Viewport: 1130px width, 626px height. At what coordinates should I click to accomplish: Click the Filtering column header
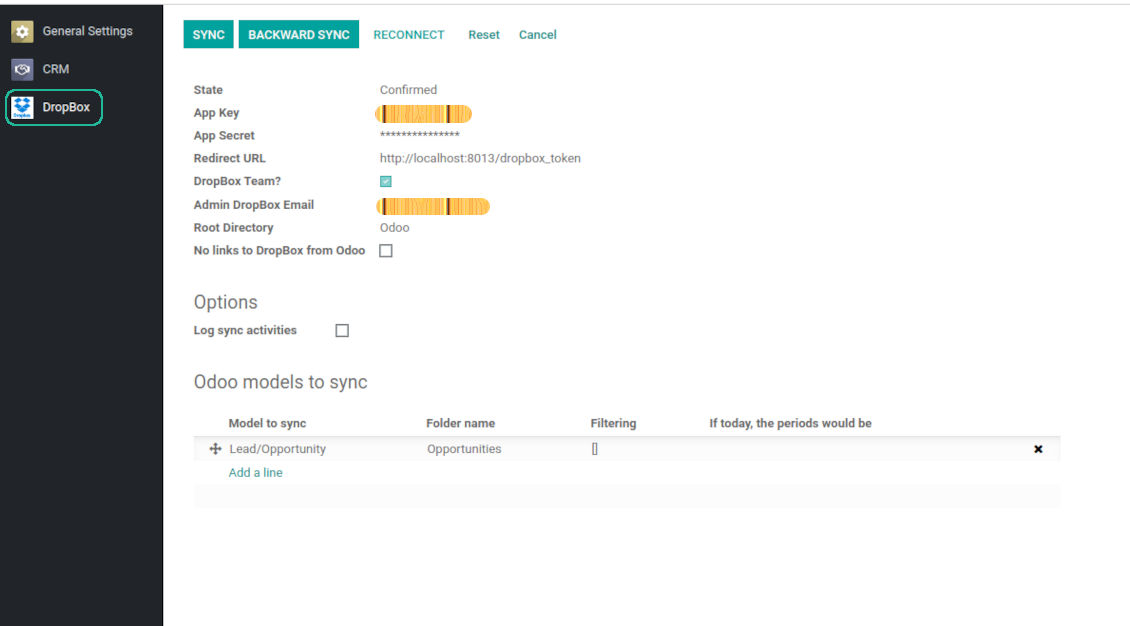click(x=613, y=424)
